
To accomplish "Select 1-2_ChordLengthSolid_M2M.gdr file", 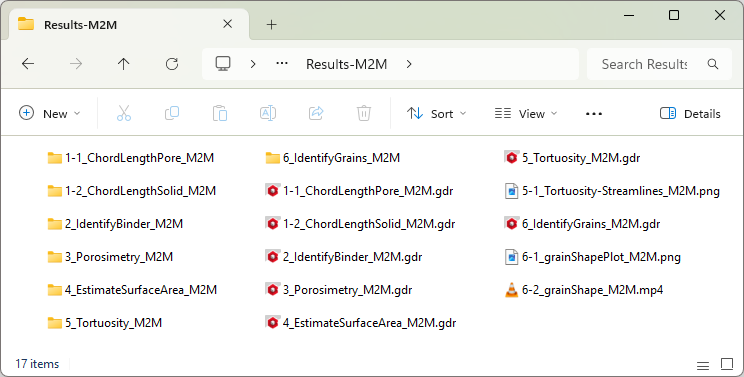I will click(361, 224).
